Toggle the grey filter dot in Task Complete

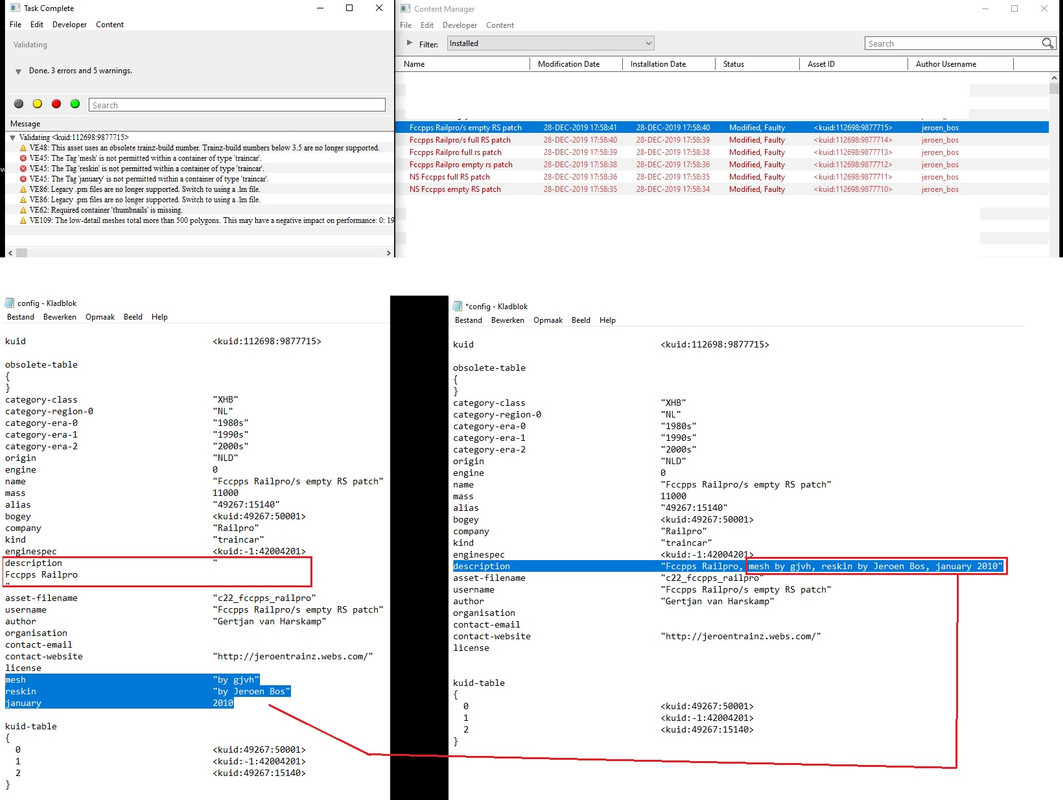(19, 104)
